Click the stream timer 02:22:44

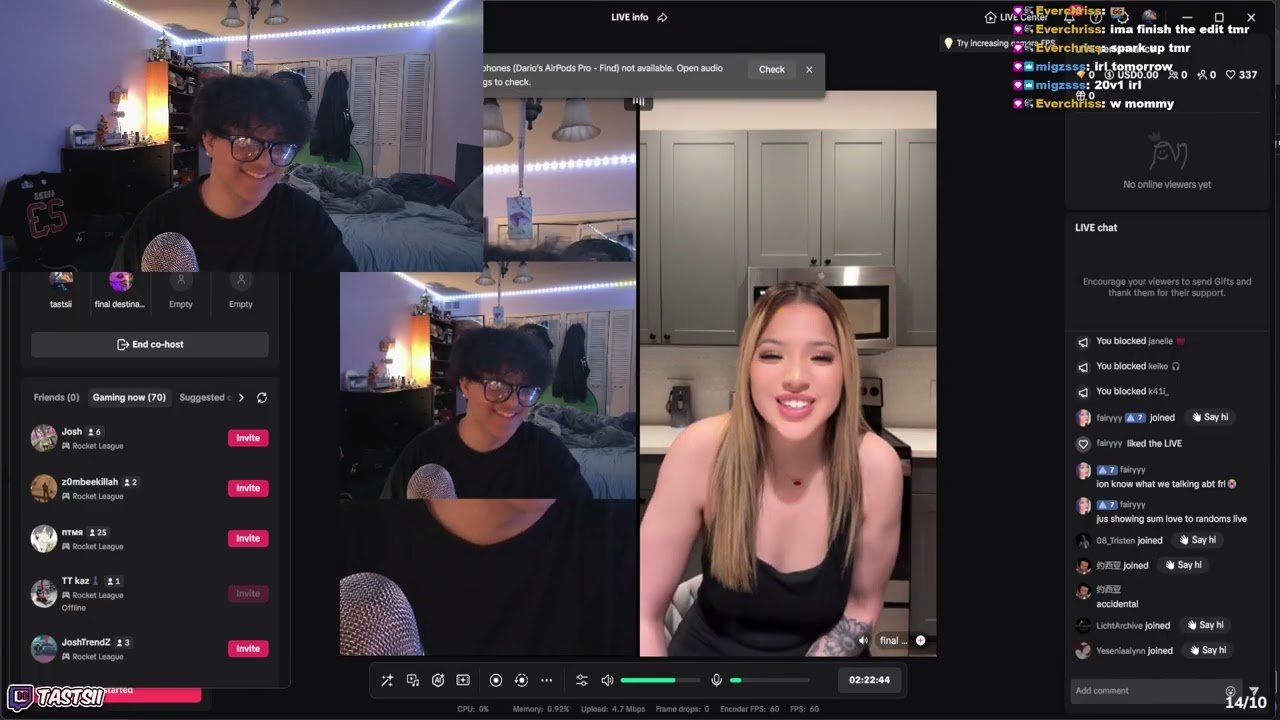[x=869, y=680]
